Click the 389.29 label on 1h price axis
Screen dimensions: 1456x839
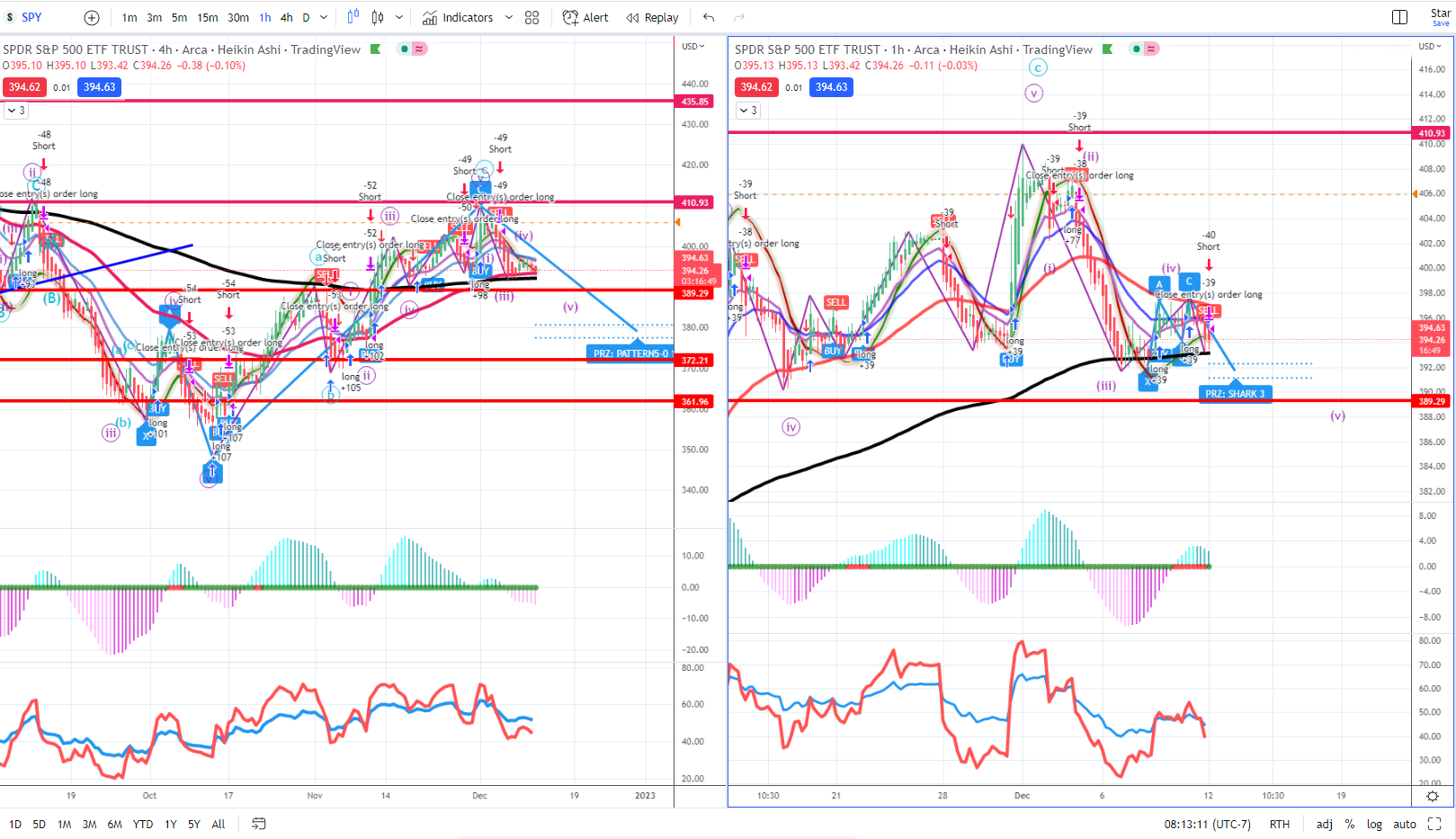(x=1432, y=402)
